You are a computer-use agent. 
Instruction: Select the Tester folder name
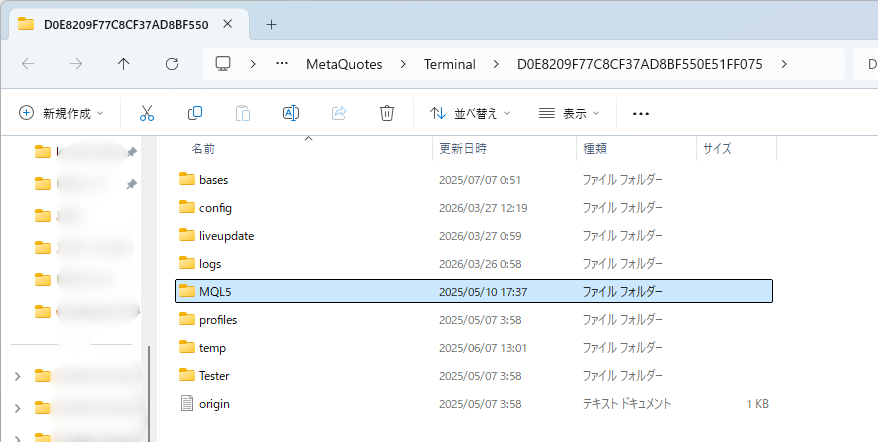[214, 376]
